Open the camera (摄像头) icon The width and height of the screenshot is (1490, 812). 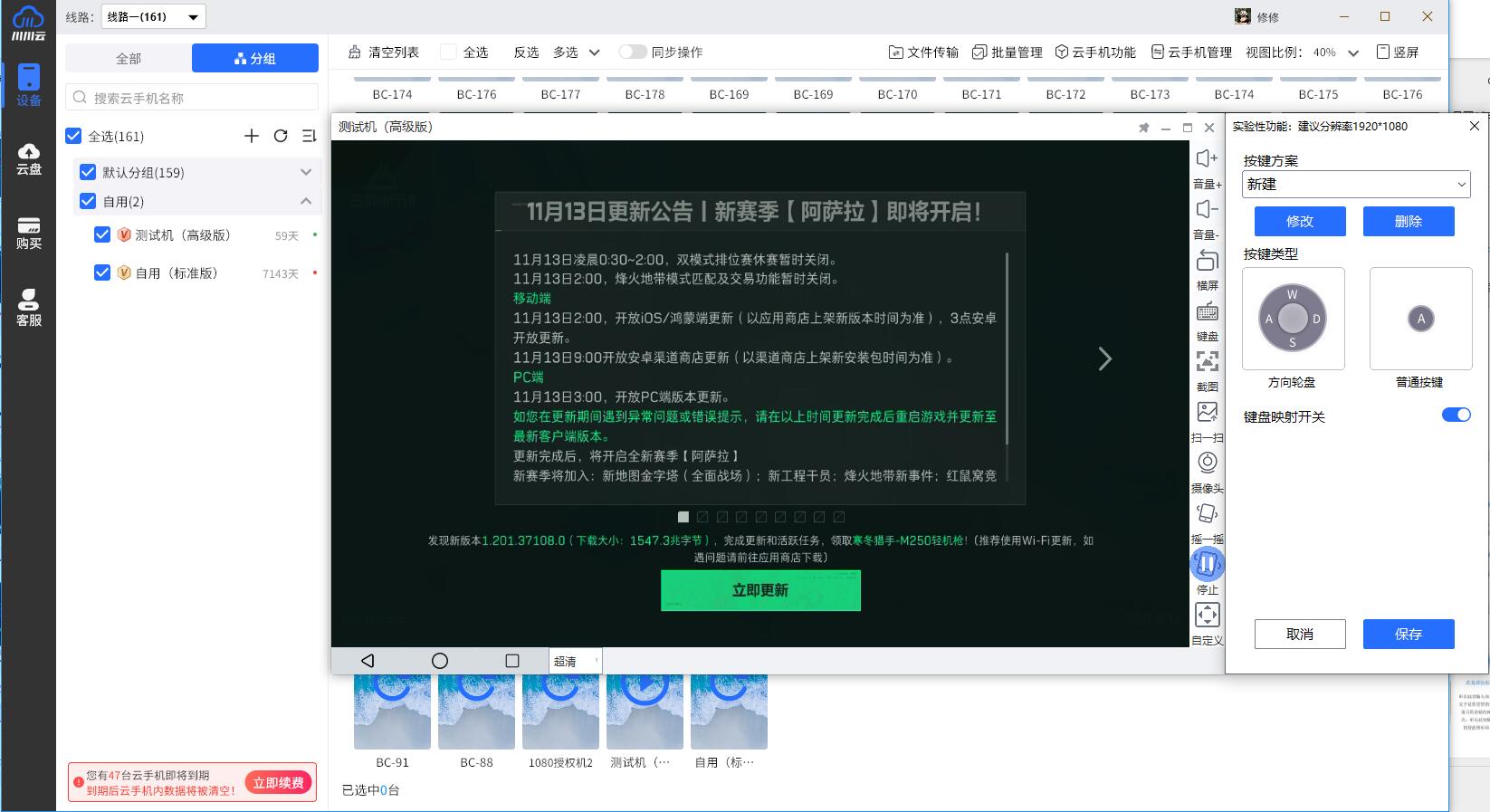click(x=1207, y=463)
